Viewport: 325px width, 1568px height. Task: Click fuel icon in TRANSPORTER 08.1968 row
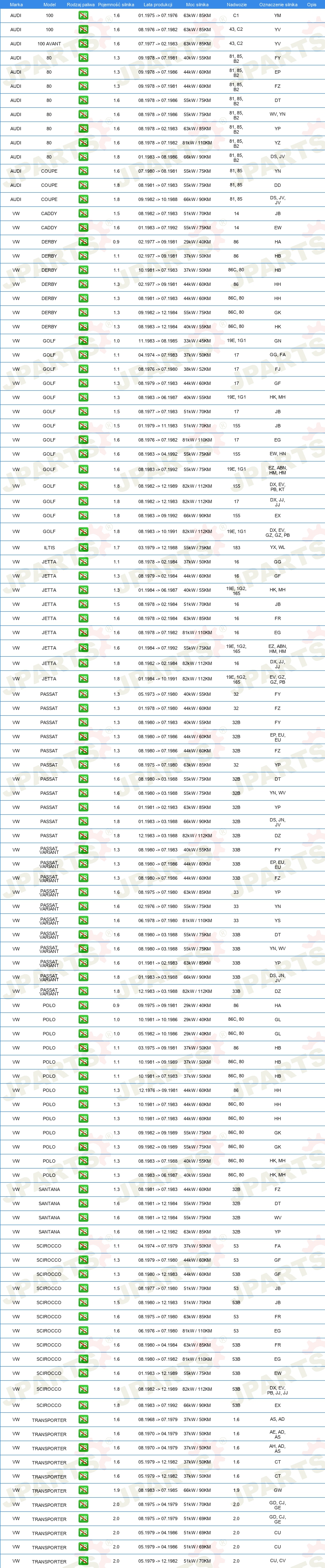(83, 1419)
